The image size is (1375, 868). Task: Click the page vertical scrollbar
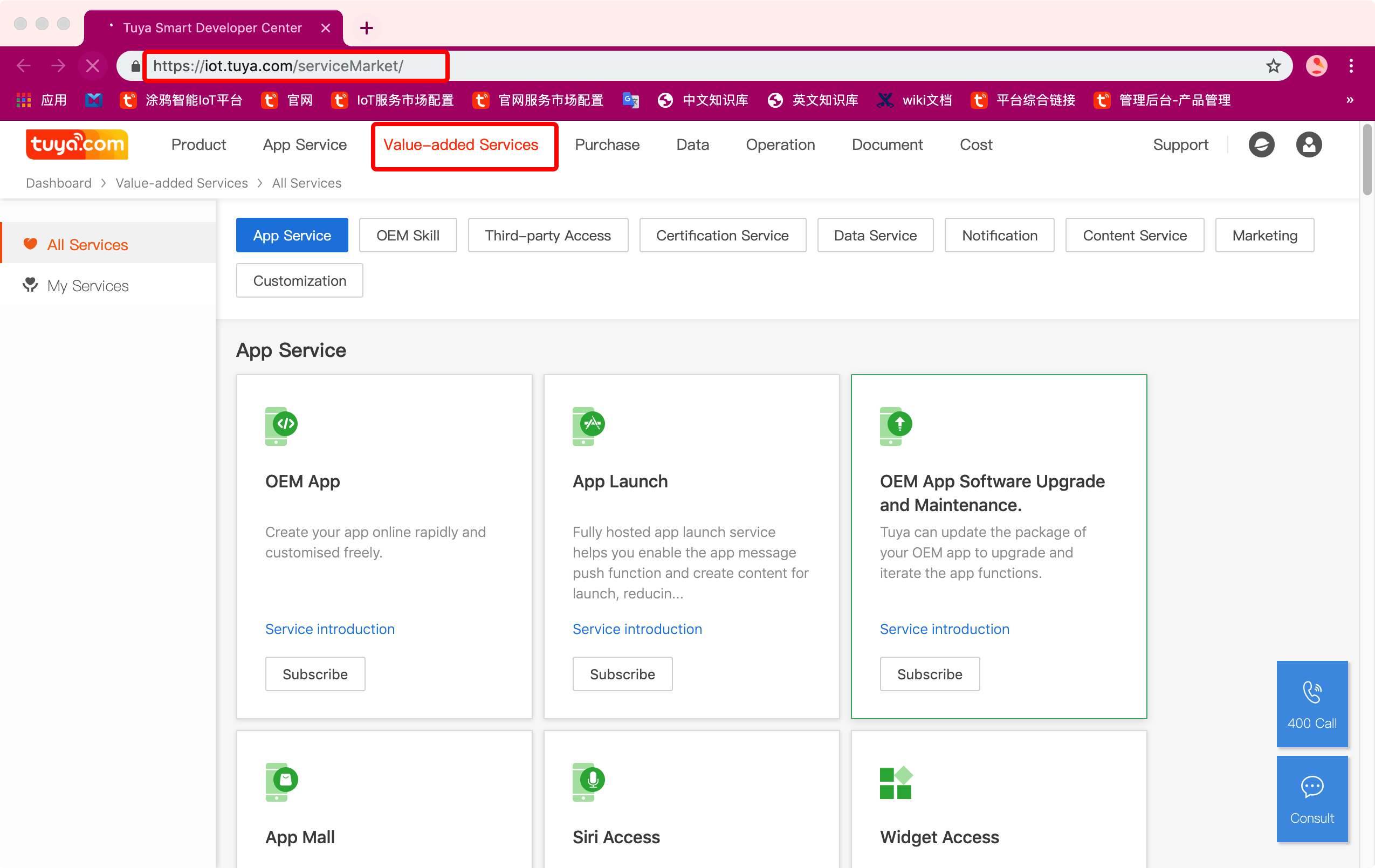click(1366, 160)
